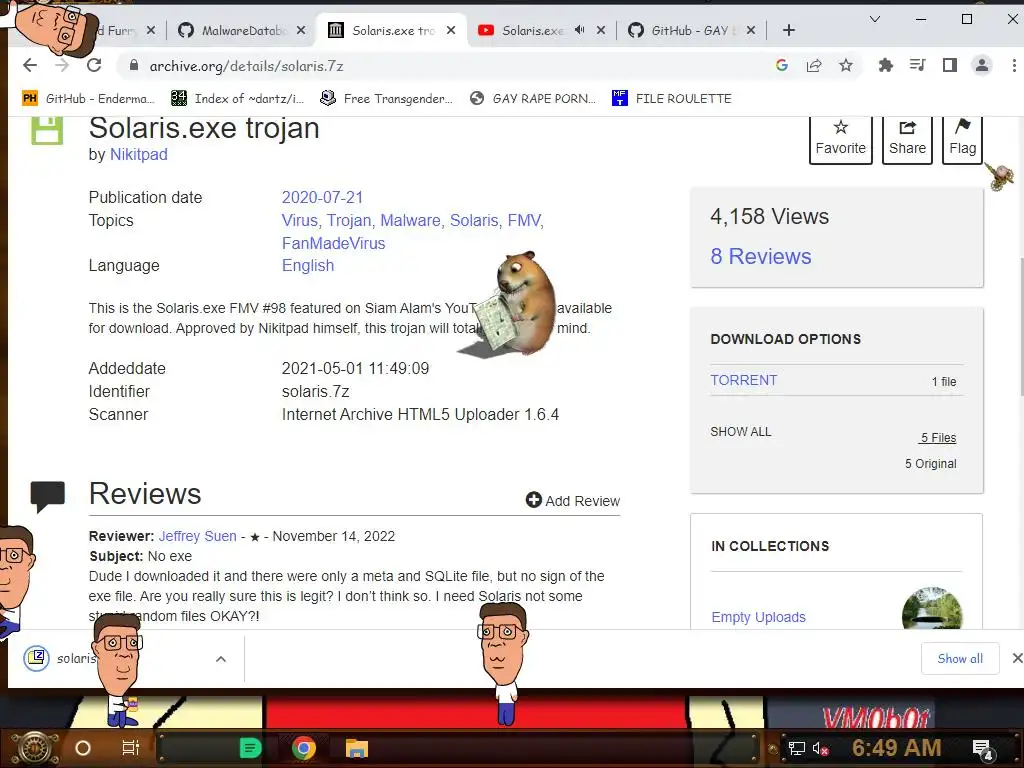
Task: Open the FanMadeVirus topic link
Action: [x=333, y=244]
